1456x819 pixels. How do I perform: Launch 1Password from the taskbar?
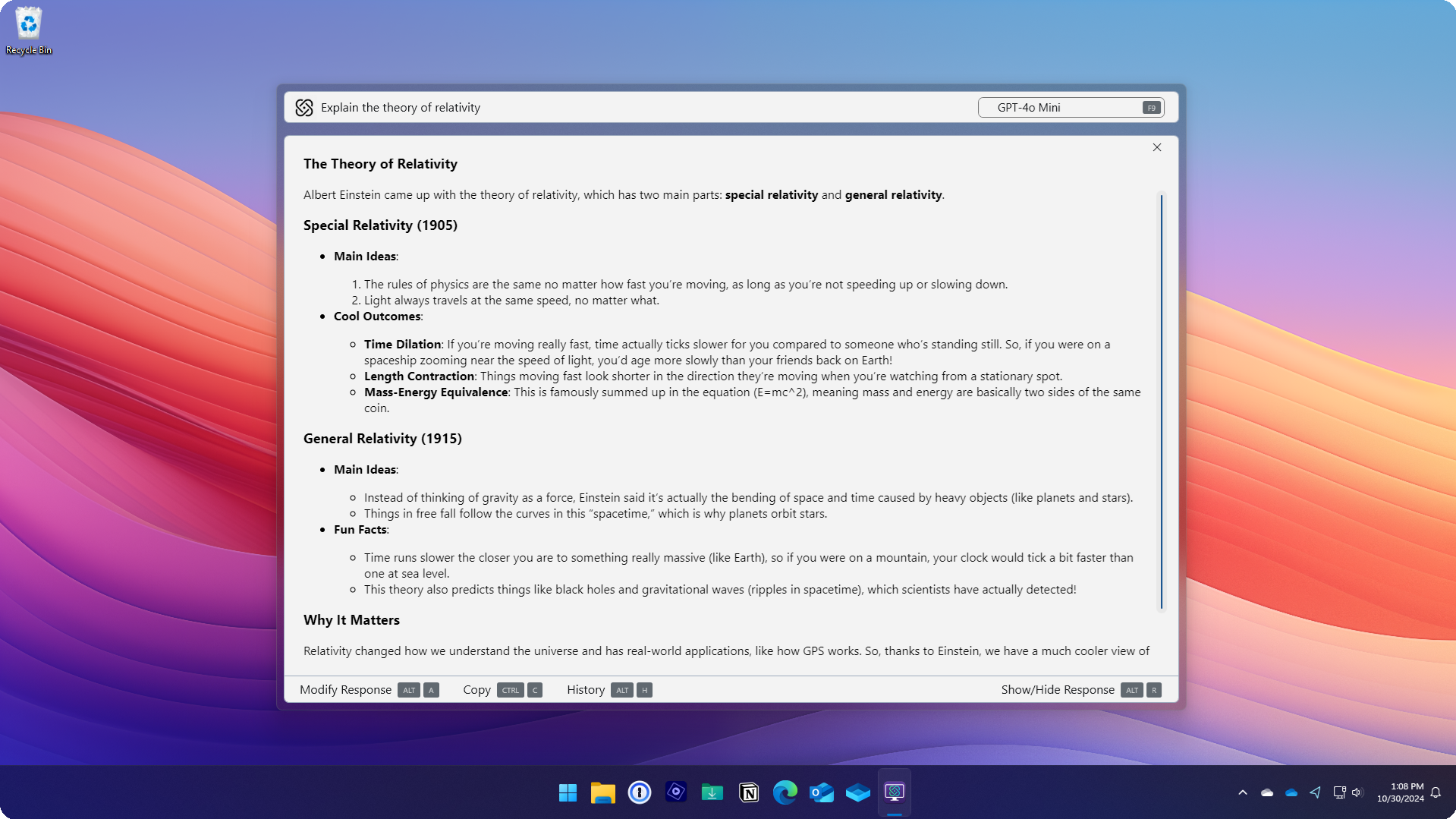click(x=640, y=792)
